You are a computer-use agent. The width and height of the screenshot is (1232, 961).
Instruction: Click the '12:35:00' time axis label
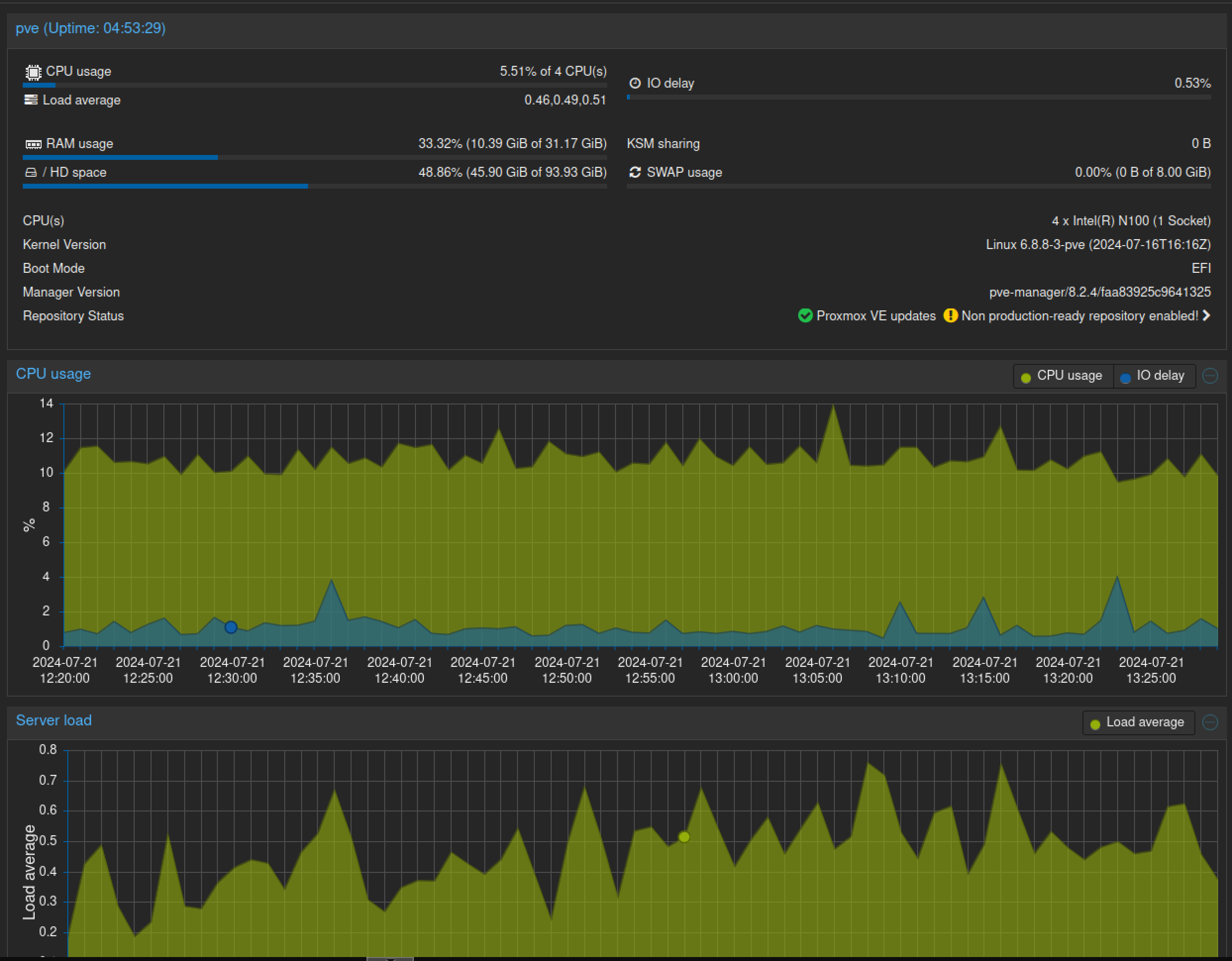point(315,678)
